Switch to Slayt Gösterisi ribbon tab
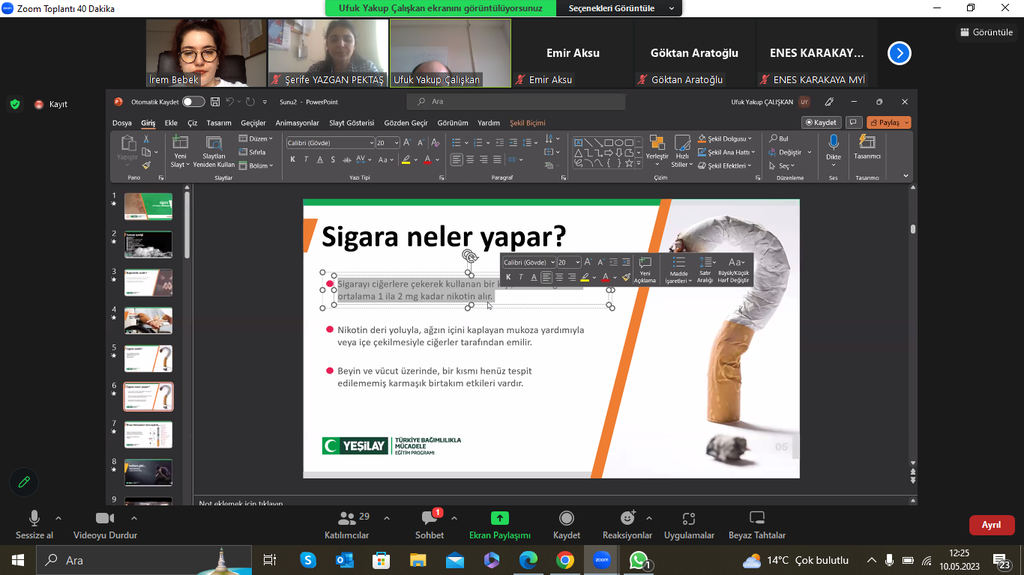 coord(351,123)
